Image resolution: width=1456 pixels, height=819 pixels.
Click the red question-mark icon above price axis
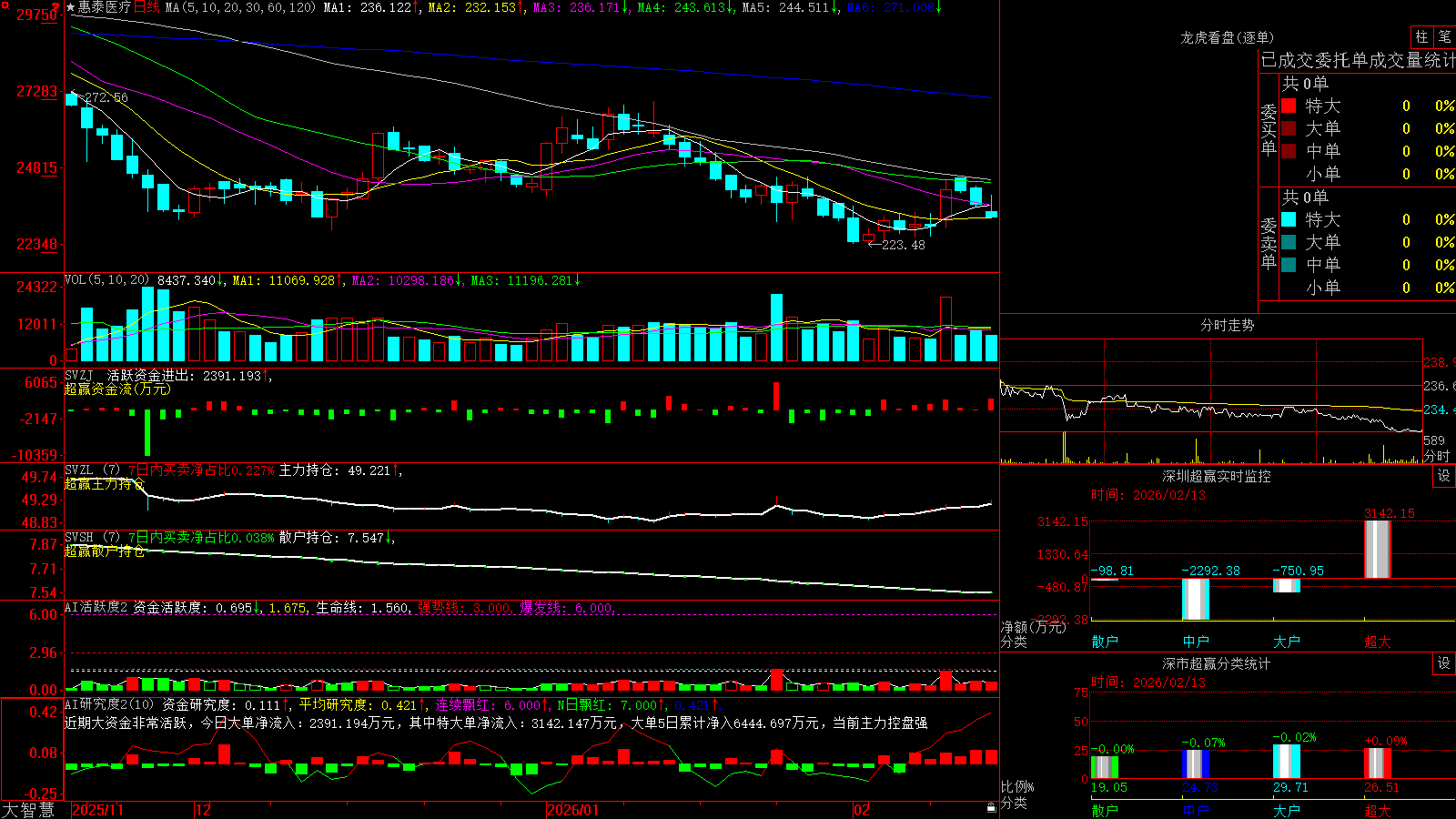point(56,7)
